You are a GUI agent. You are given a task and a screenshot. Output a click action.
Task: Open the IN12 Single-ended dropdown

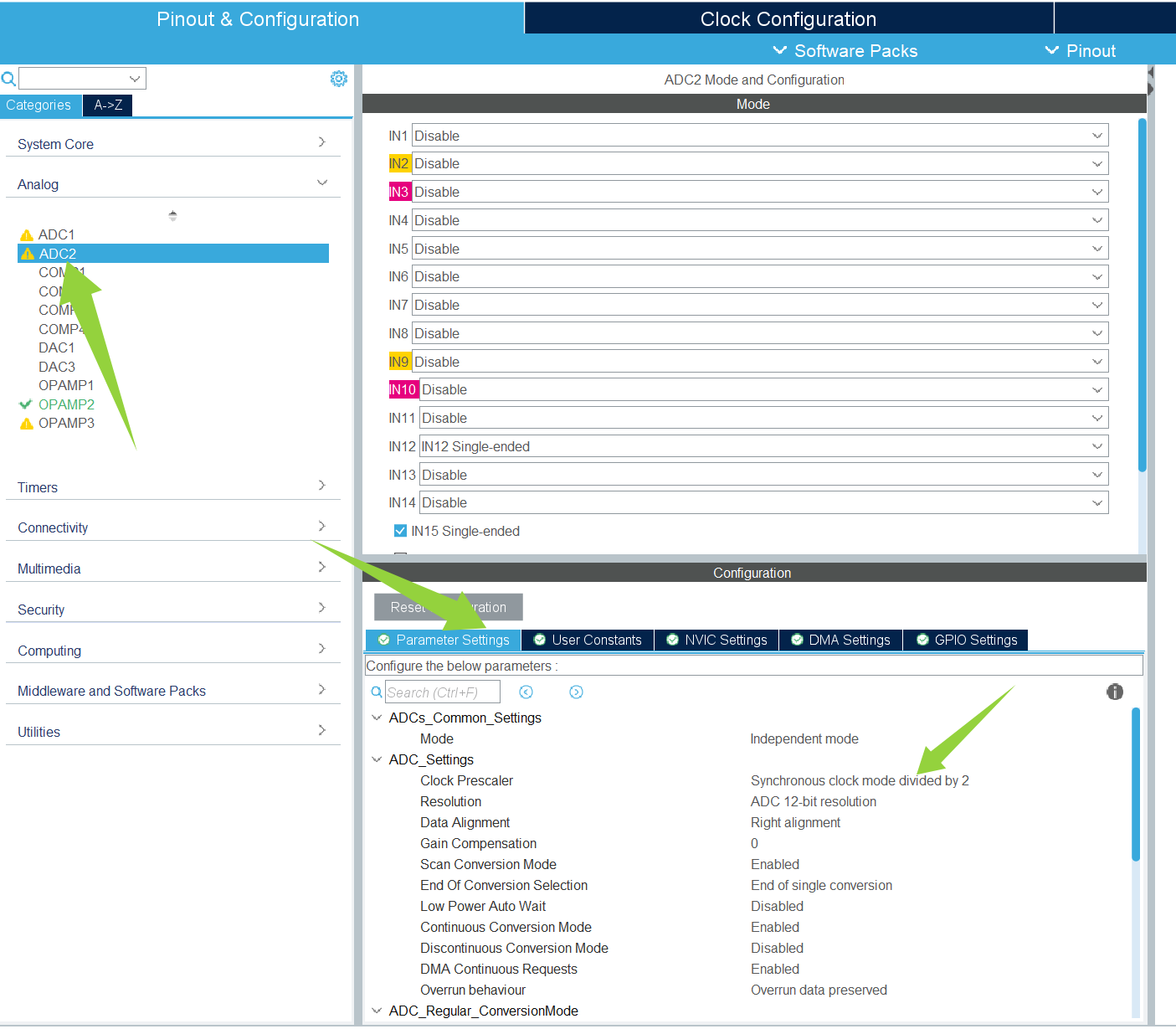click(764, 446)
